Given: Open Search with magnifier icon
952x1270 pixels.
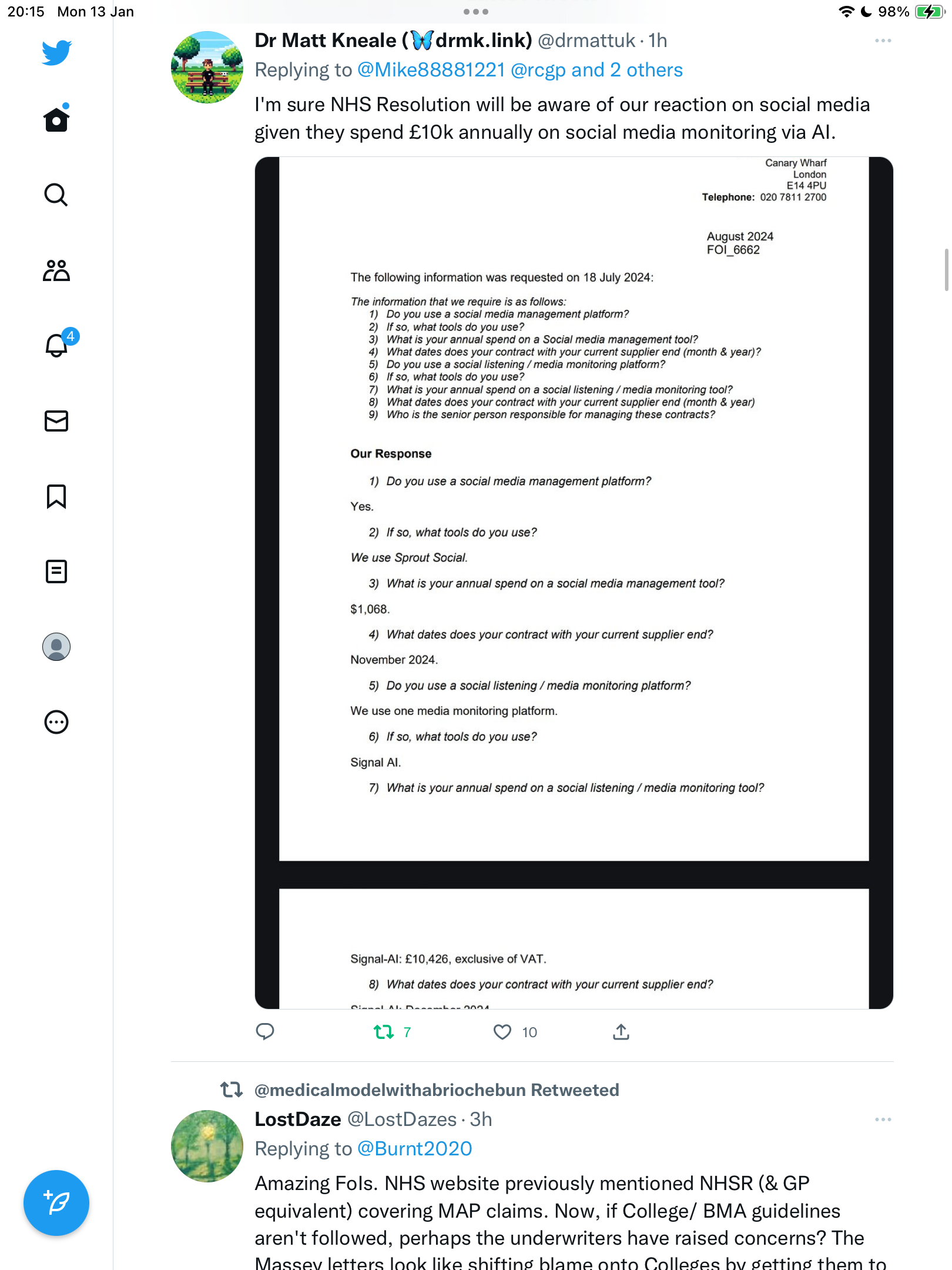Looking at the screenshot, I should coord(56,195).
